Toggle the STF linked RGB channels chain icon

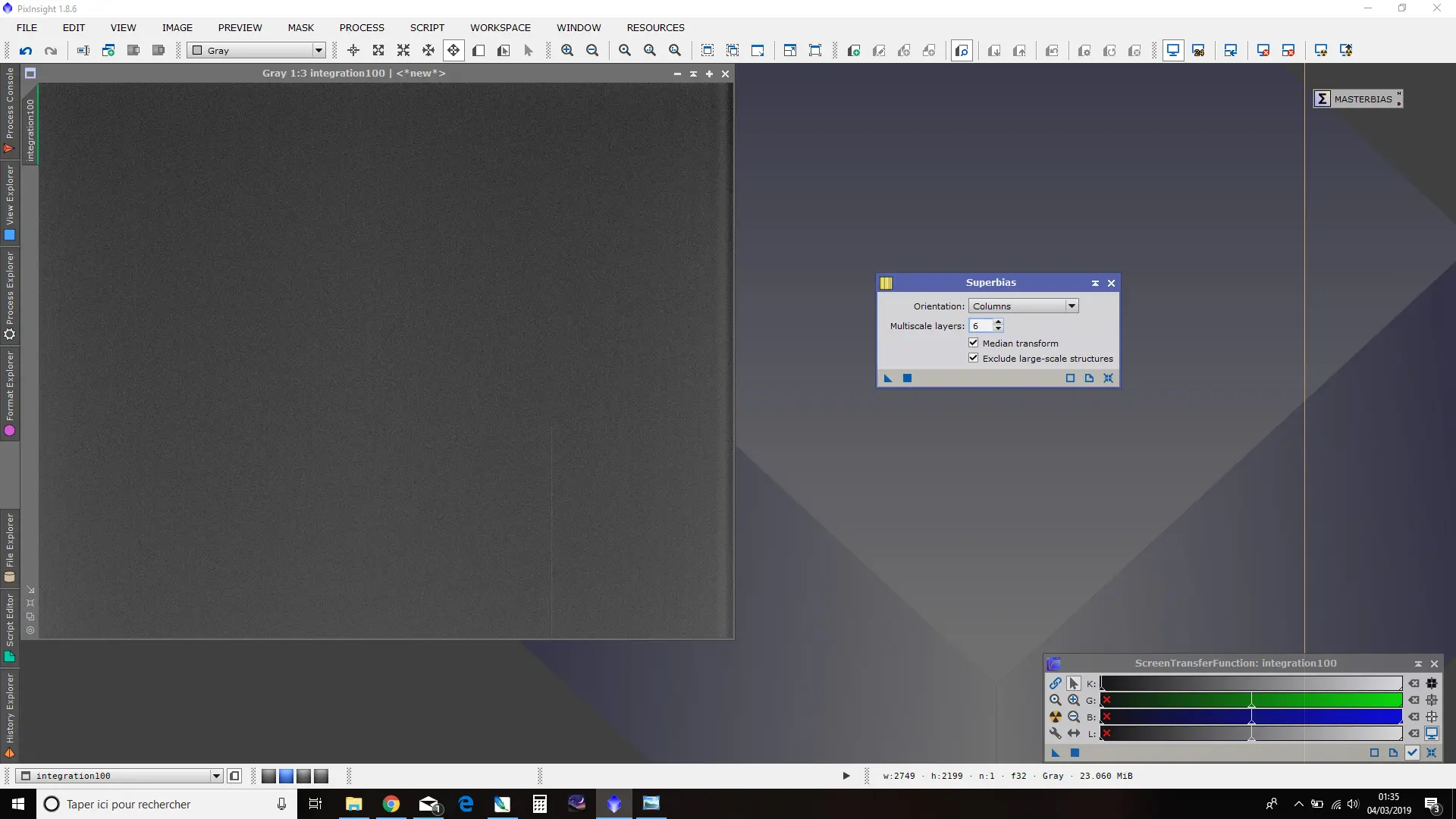tap(1055, 683)
